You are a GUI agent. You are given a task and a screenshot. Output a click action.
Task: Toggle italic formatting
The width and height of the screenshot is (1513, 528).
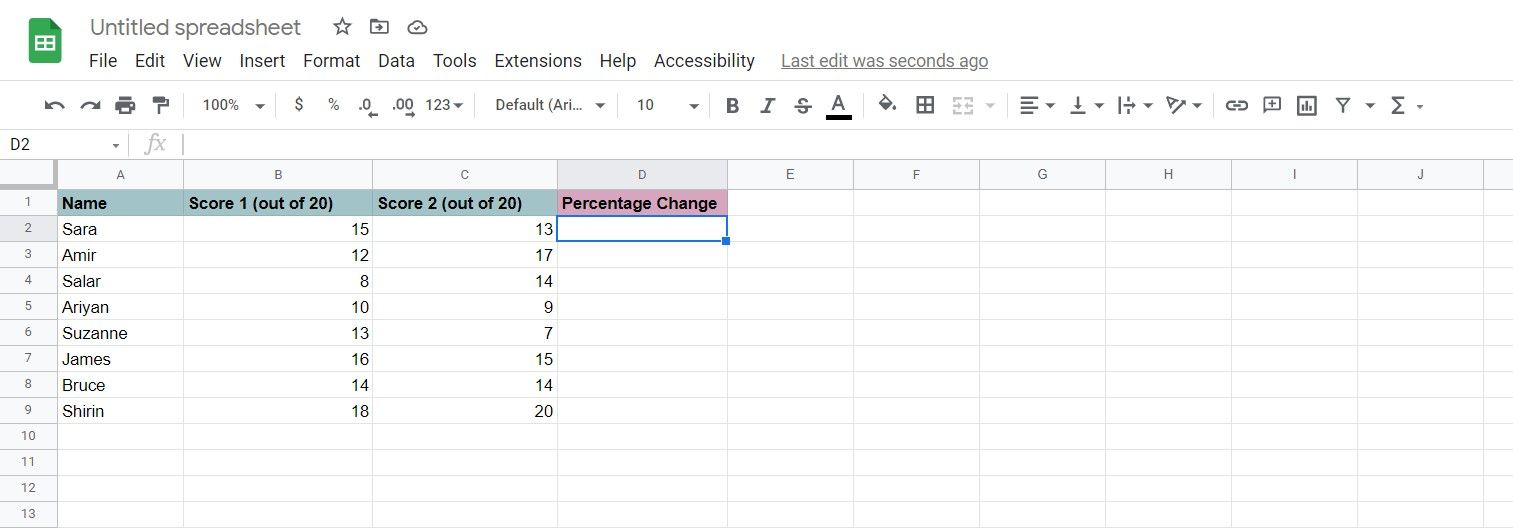pos(767,105)
